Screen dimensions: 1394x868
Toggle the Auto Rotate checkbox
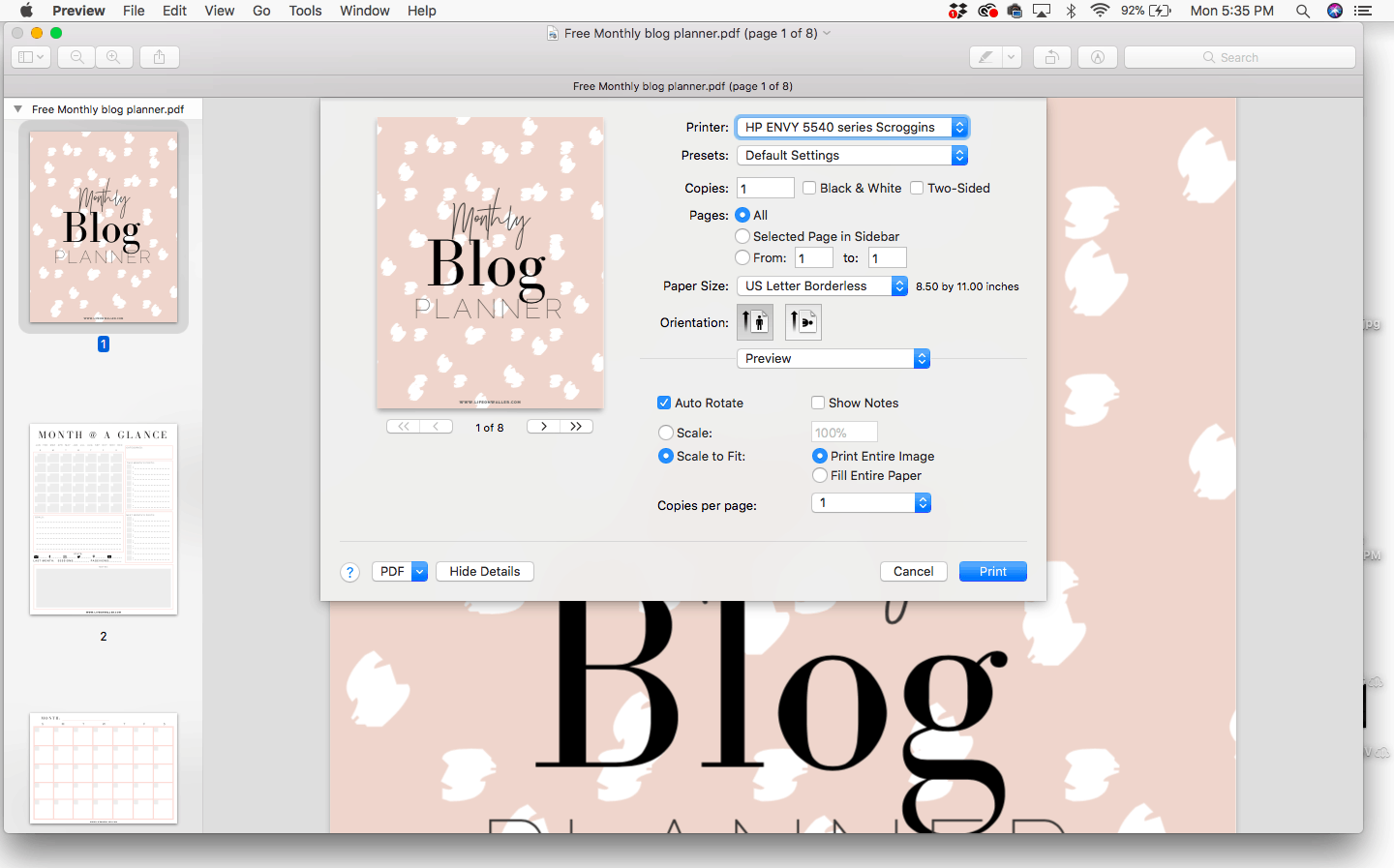[x=664, y=404]
